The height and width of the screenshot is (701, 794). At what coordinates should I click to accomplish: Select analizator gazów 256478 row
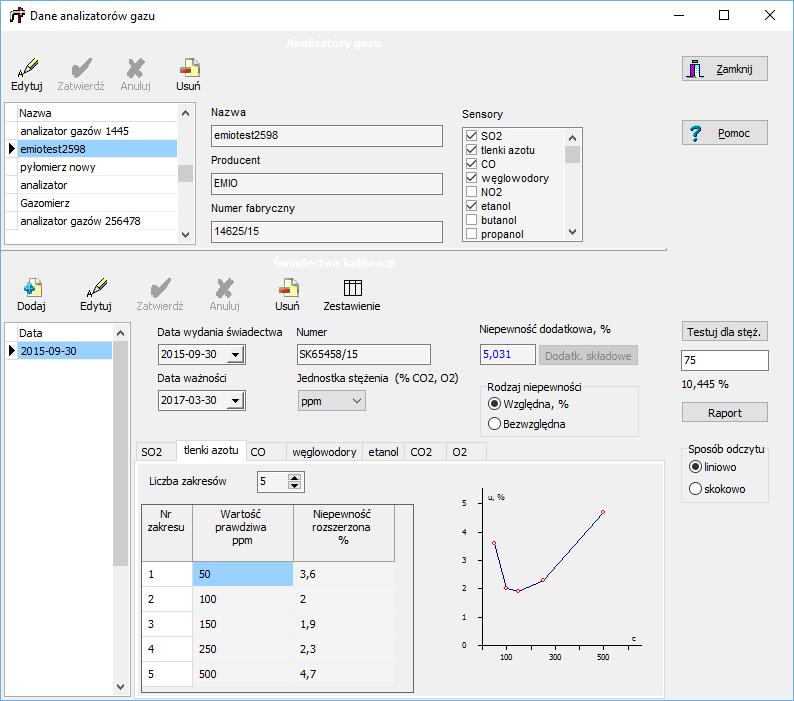click(x=97, y=221)
